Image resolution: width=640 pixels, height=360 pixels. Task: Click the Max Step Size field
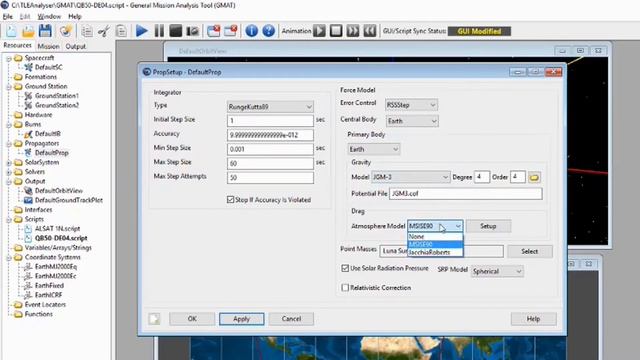tap(270, 163)
